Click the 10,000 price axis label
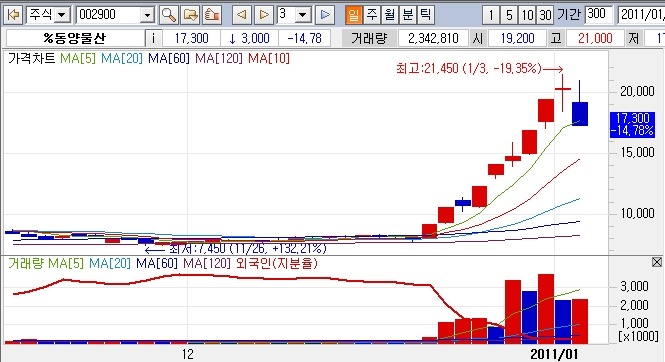Image resolution: width=665 pixels, height=362 pixels. [637, 213]
